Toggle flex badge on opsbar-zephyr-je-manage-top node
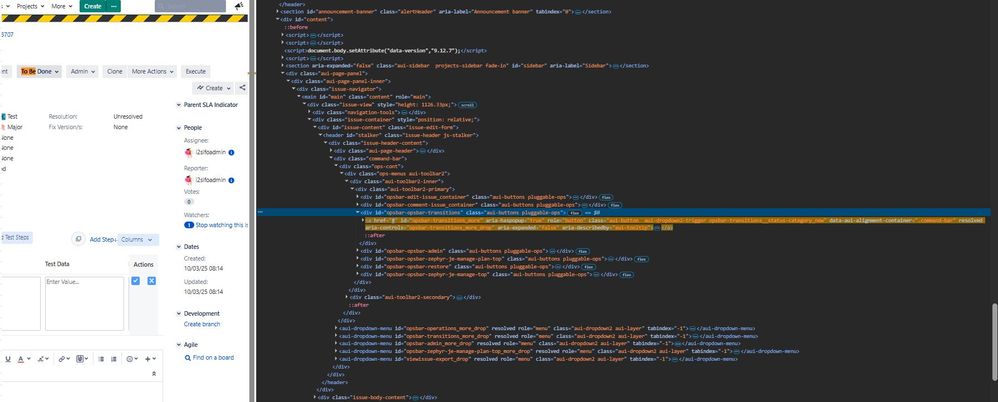The image size is (998, 402). [626, 274]
